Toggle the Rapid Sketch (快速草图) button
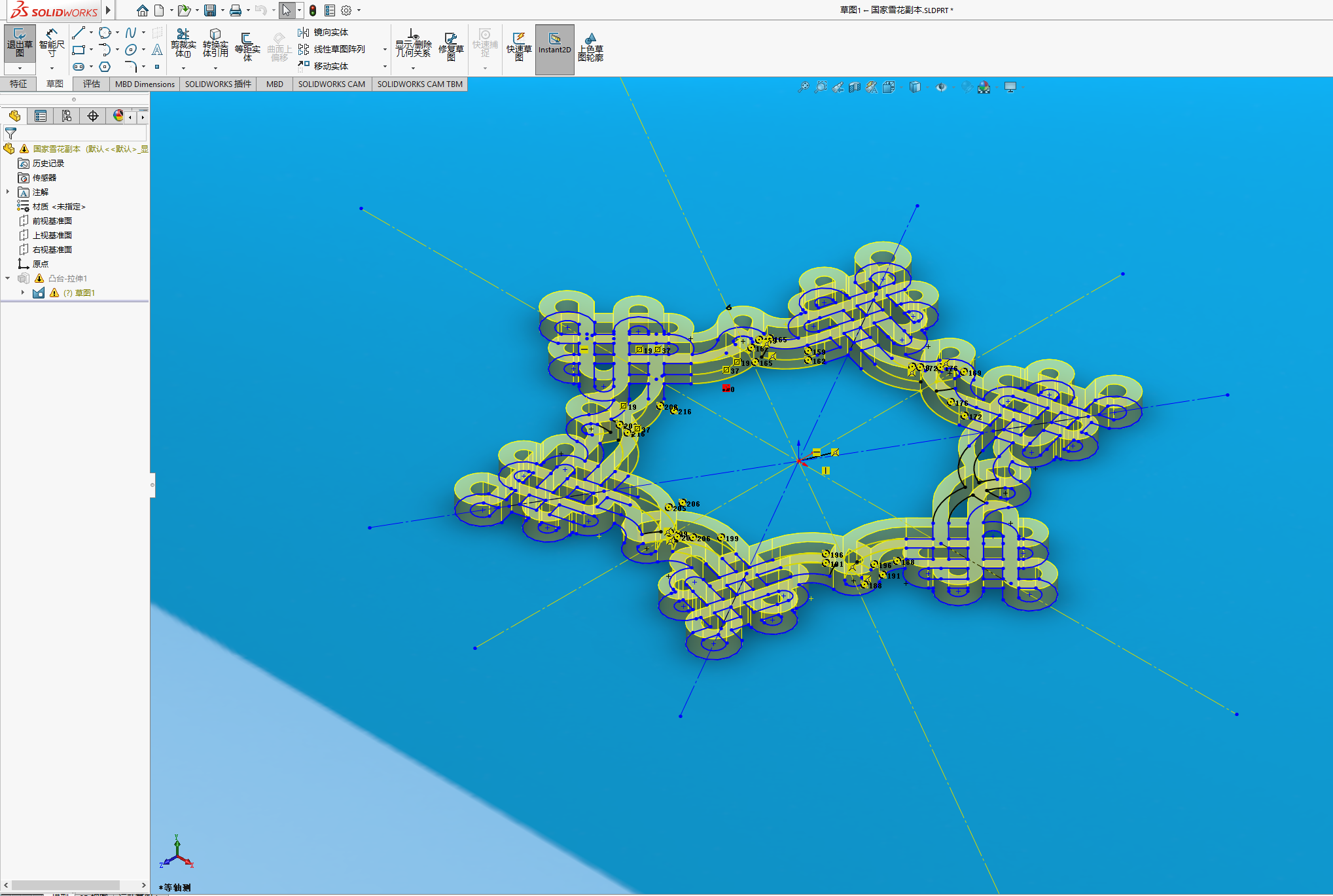 tap(519, 46)
